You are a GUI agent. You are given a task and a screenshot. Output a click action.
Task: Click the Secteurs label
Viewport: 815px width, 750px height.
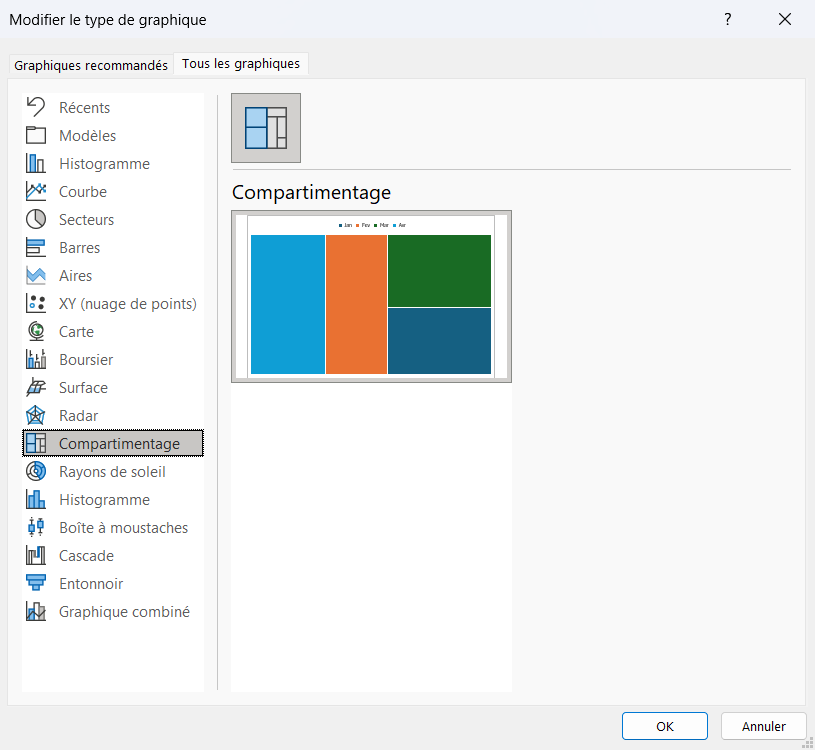(x=86, y=220)
